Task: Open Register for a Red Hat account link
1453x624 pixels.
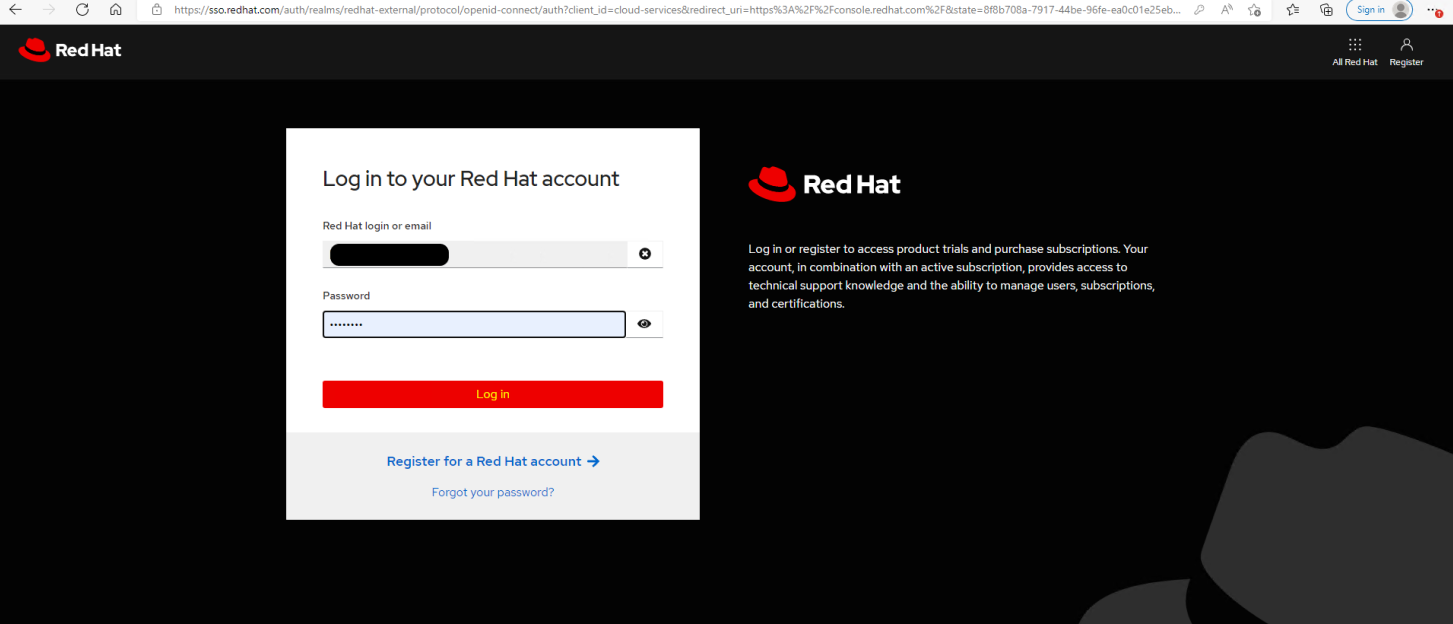Action: [493, 461]
